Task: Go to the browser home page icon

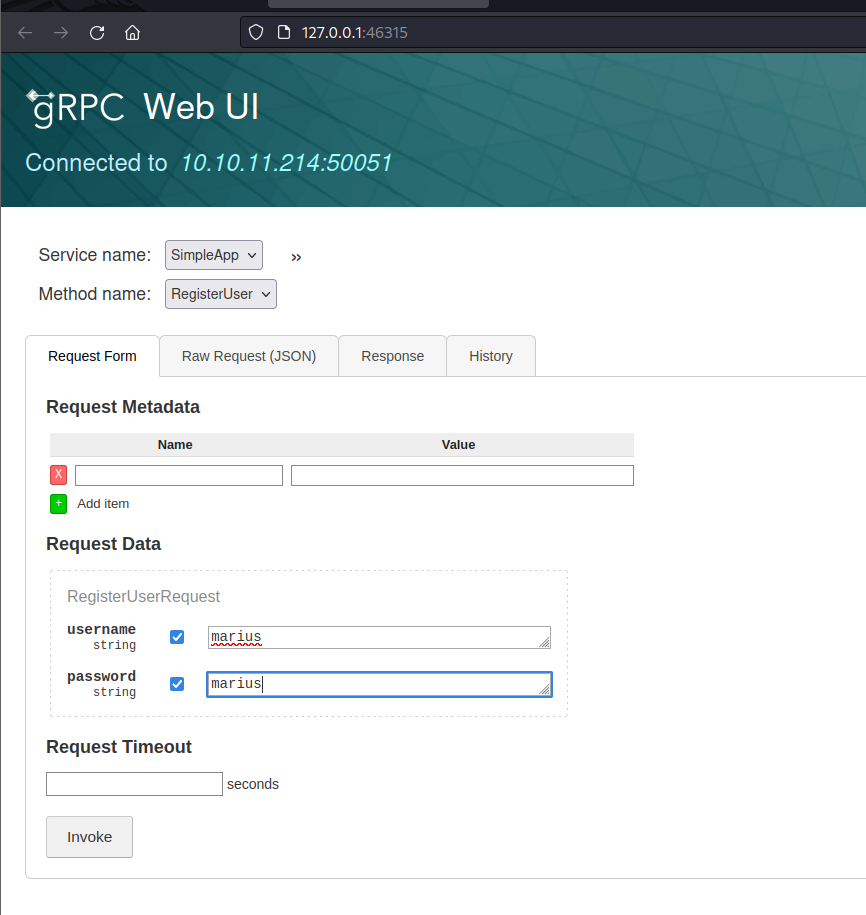Action: [132, 33]
